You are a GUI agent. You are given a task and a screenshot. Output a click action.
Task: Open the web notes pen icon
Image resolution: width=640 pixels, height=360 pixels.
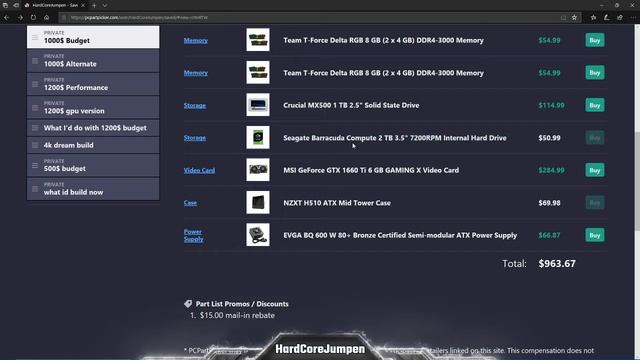coord(607,18)
